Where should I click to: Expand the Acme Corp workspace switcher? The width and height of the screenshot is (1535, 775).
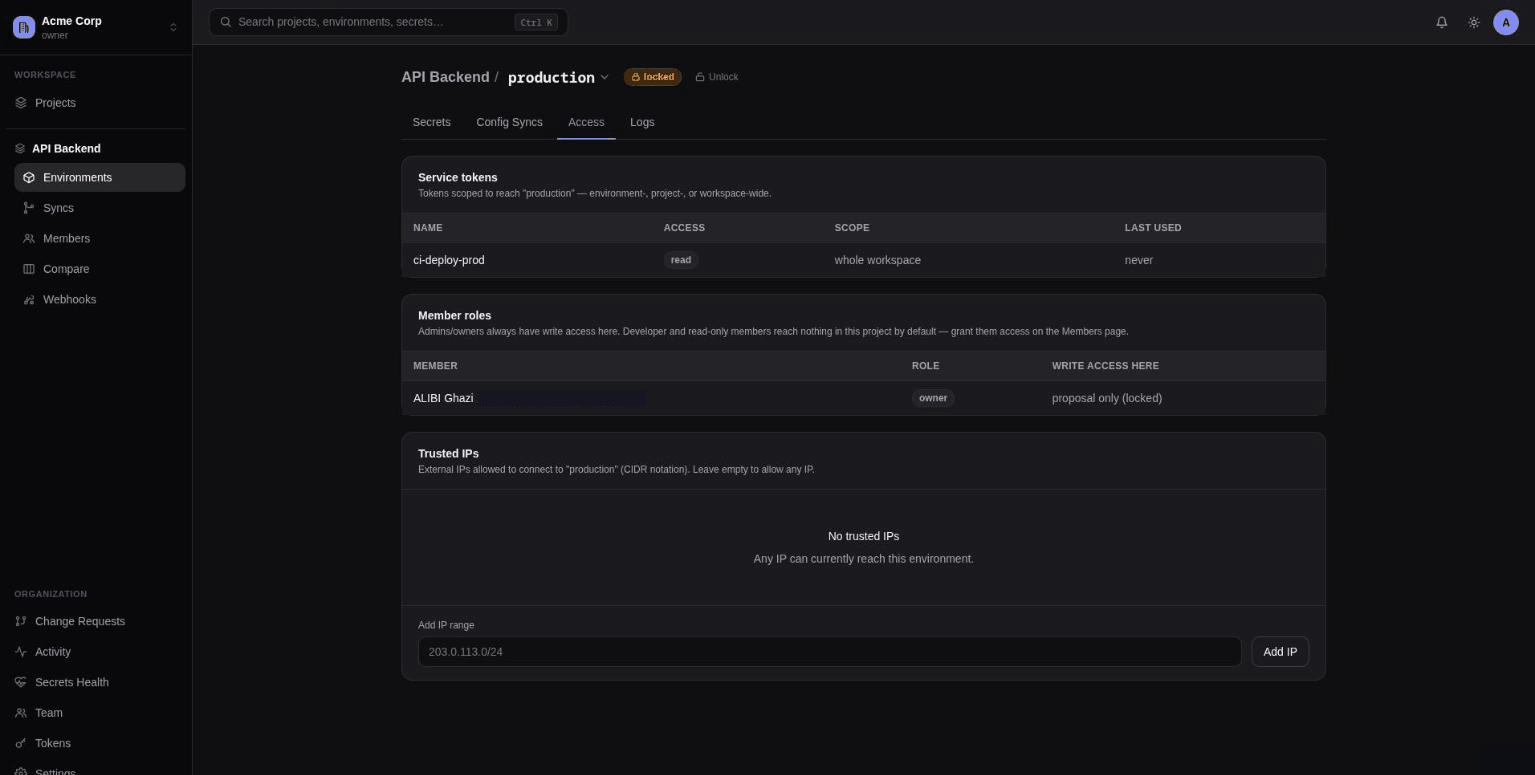pos(173,27)
